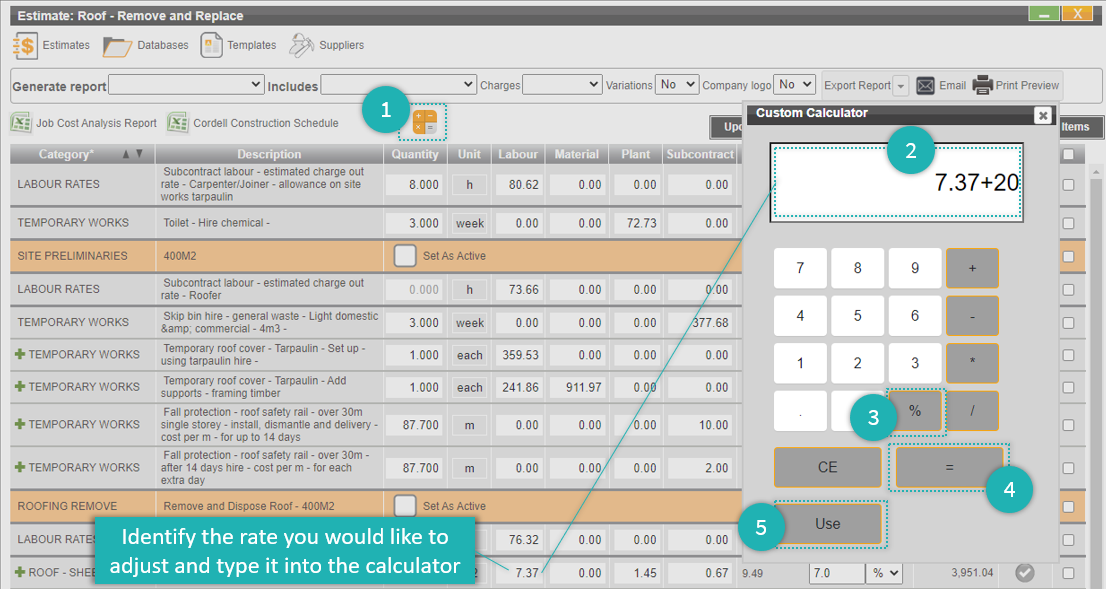Tick checkbox for Carpenter/Joiner labour row
The image size is (1106, 589).
[x=1069, y=185]
